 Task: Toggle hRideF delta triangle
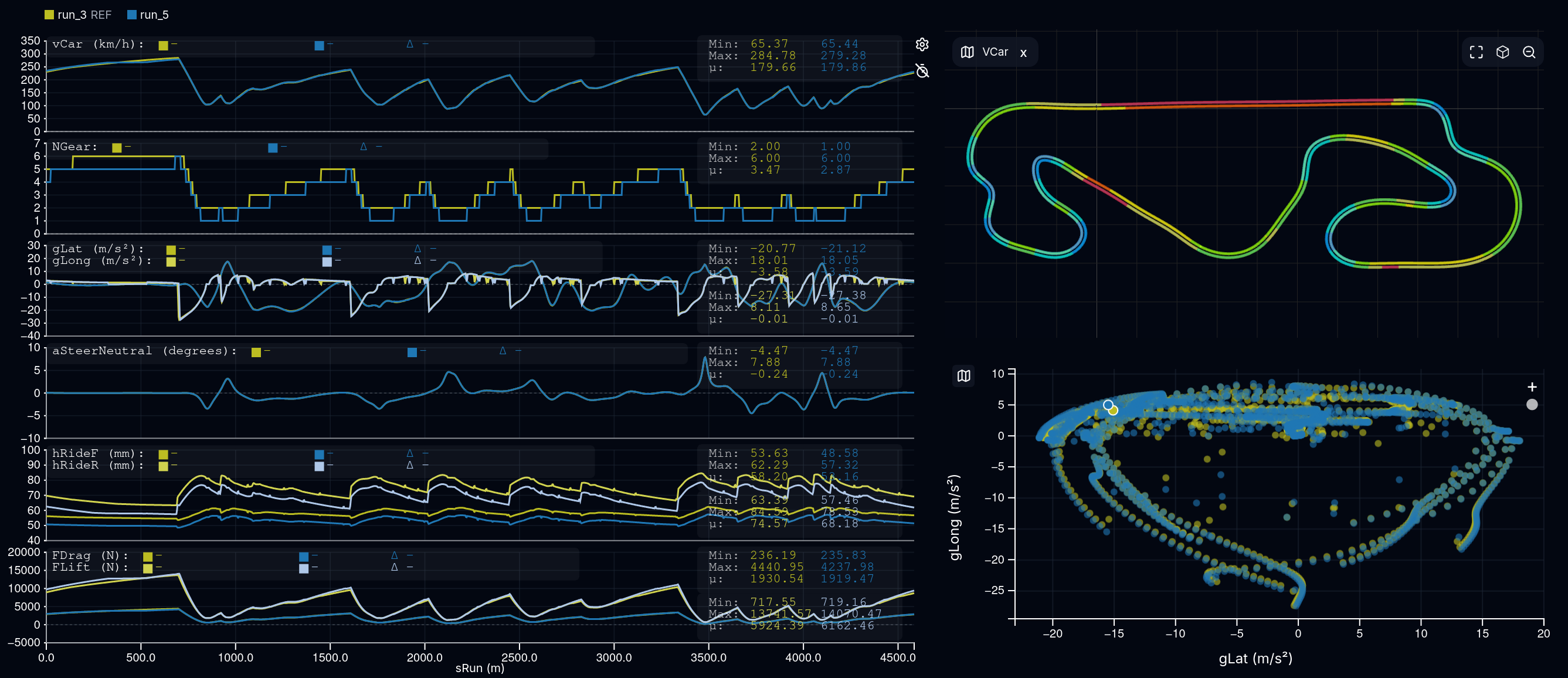(x=410, y=453)
